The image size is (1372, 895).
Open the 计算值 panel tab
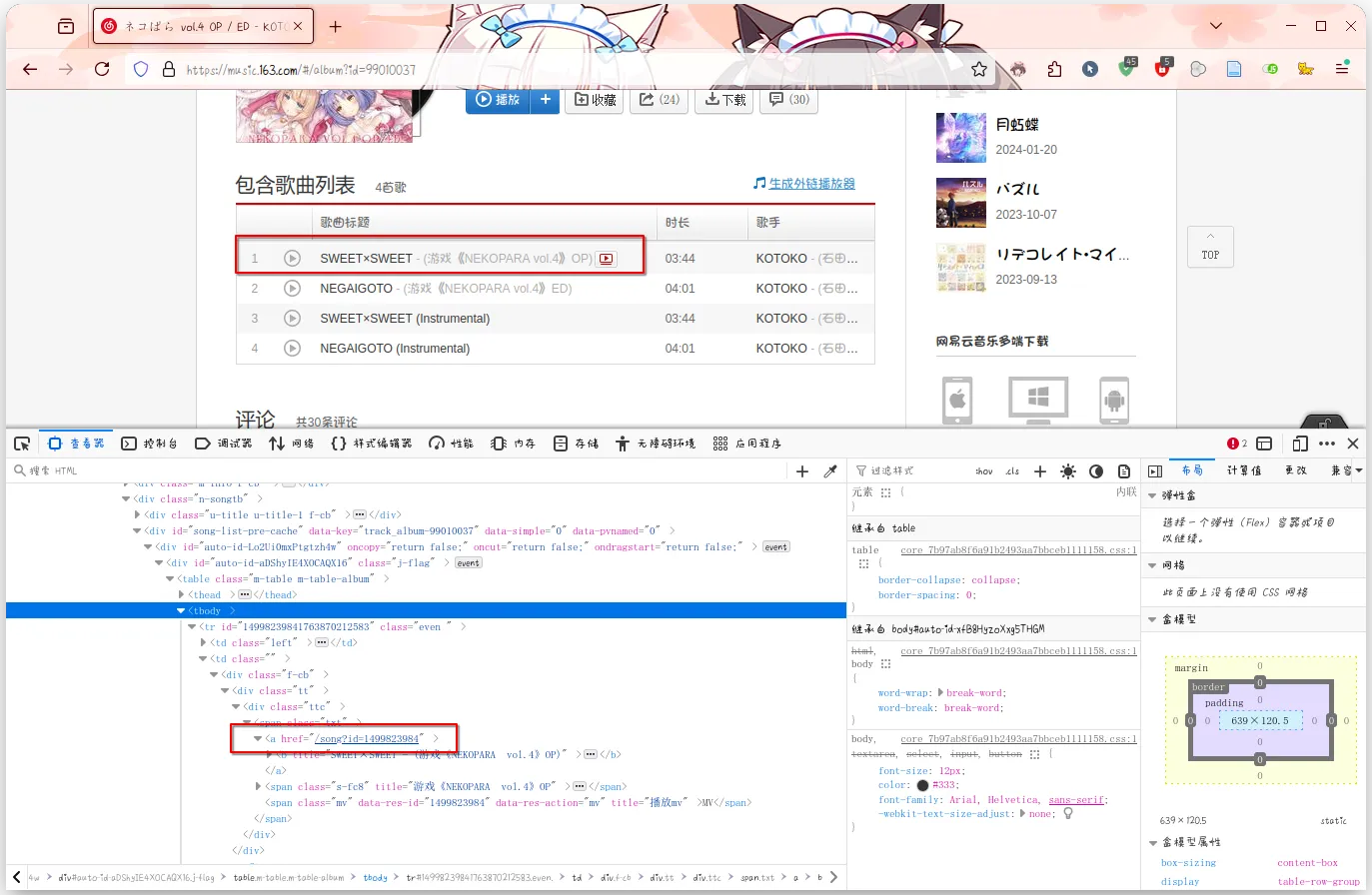[1244, 469]
